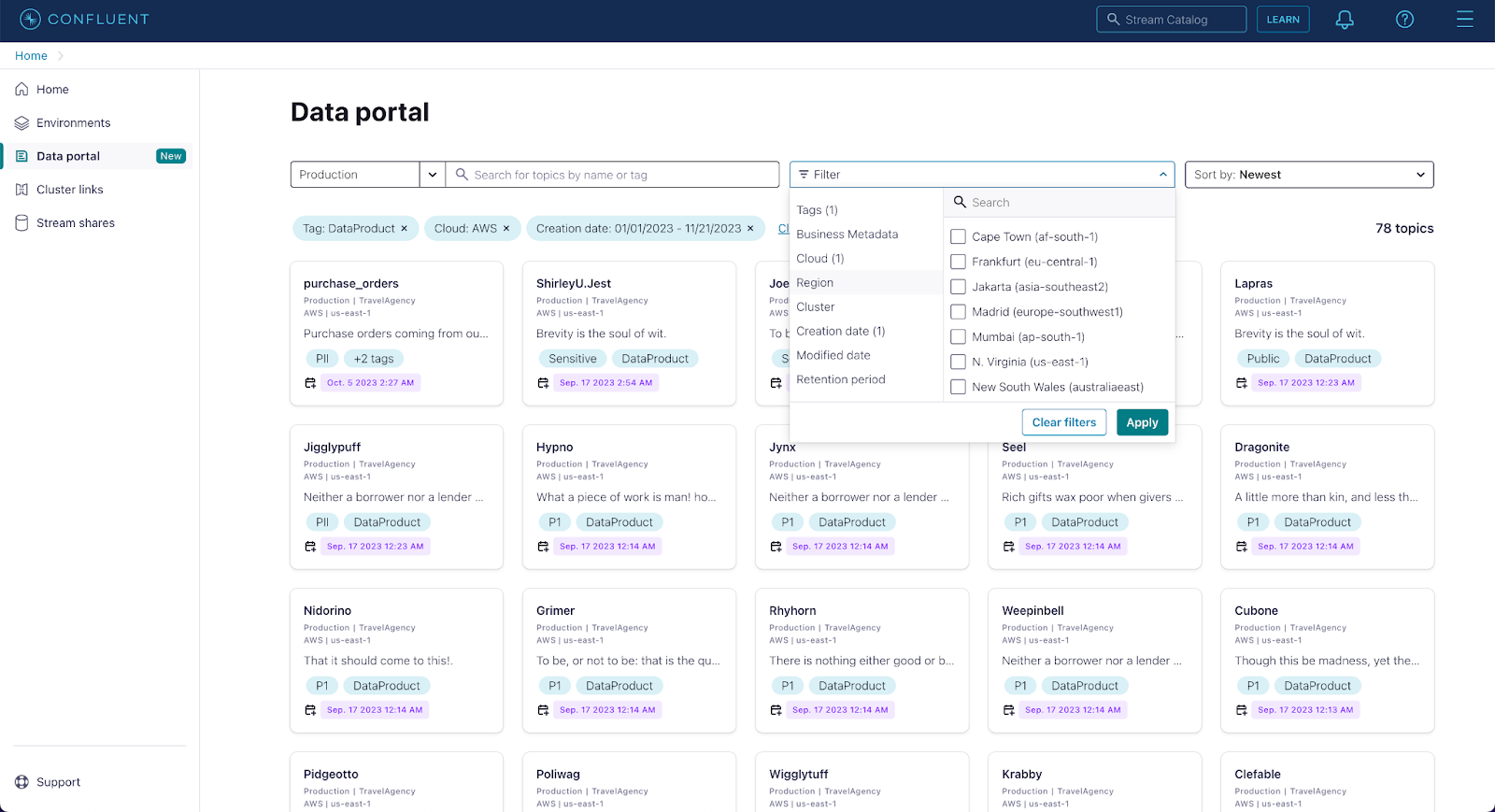Check the Madrid (europe-southwest1) region
The image size is (1495, 812).
click(x=958, y=312)
